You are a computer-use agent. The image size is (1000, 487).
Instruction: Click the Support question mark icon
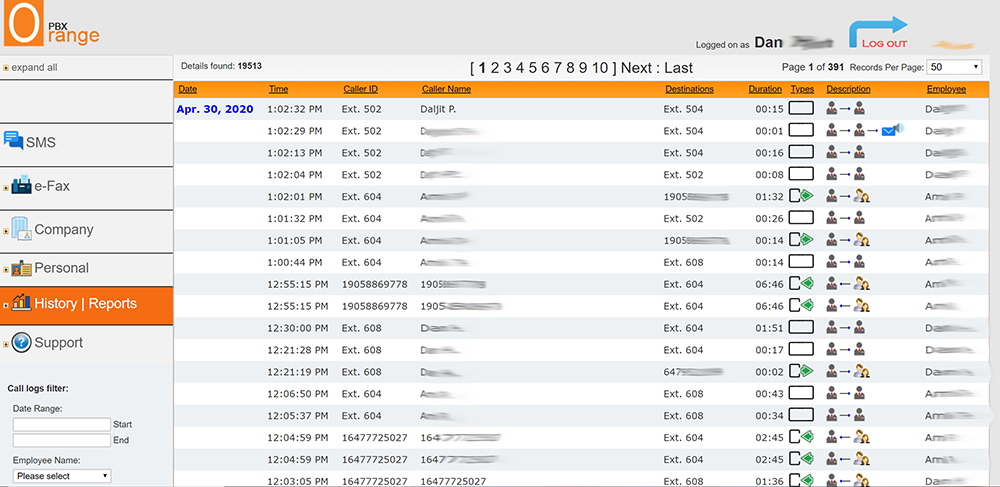click(21, 342)
